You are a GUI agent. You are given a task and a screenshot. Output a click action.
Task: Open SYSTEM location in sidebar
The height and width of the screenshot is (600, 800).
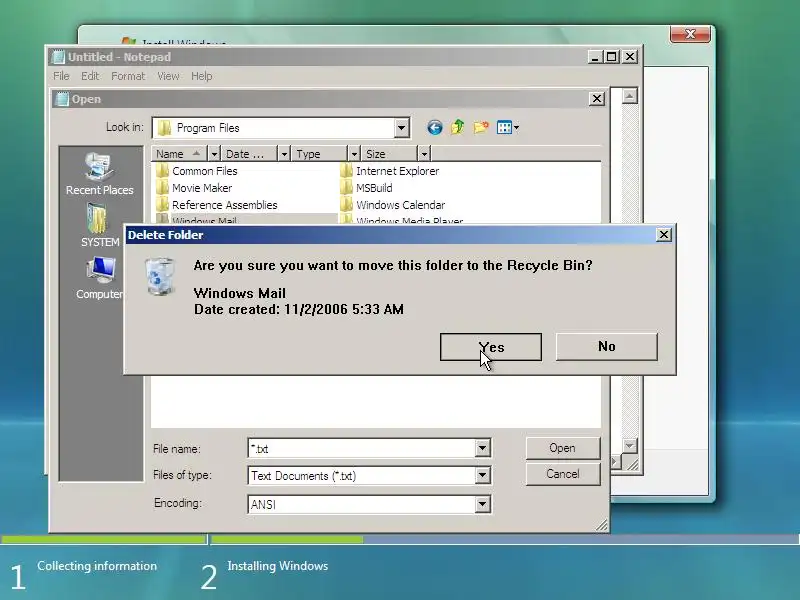pyautogui.click(x=99, y=225)
